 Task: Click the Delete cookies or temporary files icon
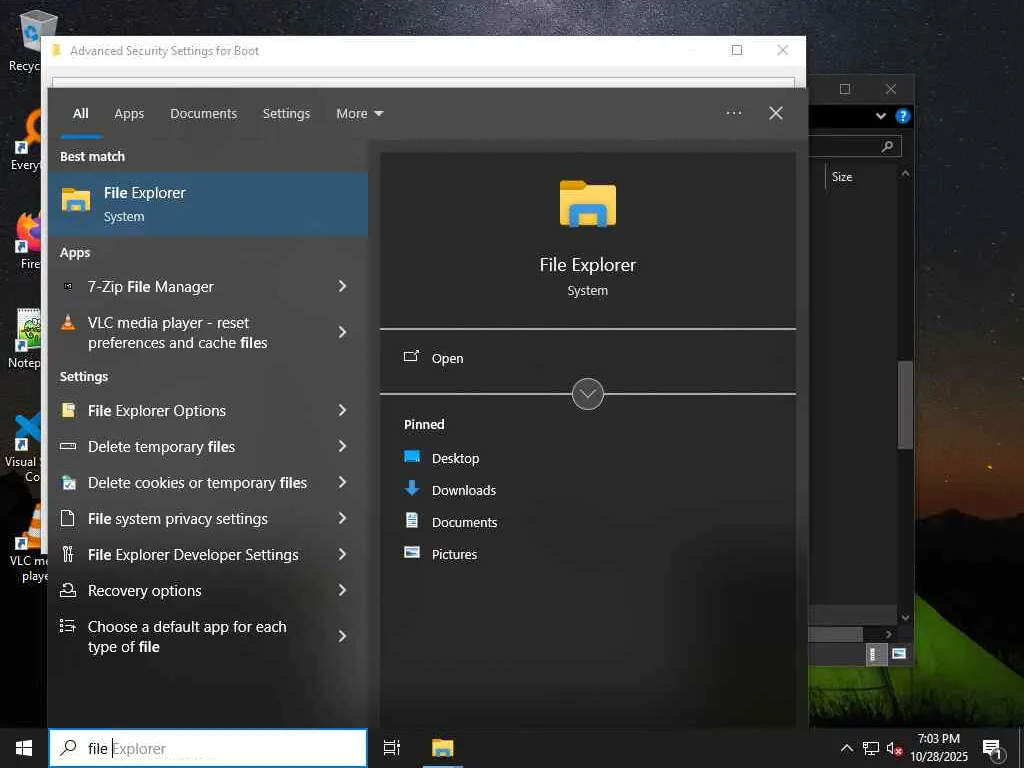pos(68,483)
